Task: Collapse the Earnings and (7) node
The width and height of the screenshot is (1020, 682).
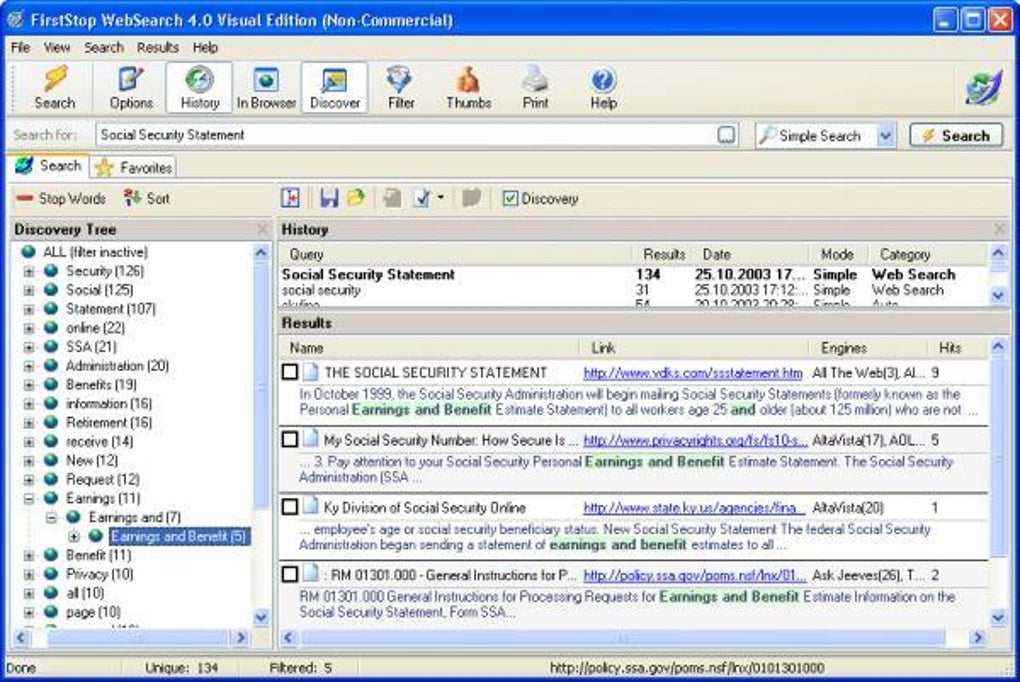Action: point(51,518)
